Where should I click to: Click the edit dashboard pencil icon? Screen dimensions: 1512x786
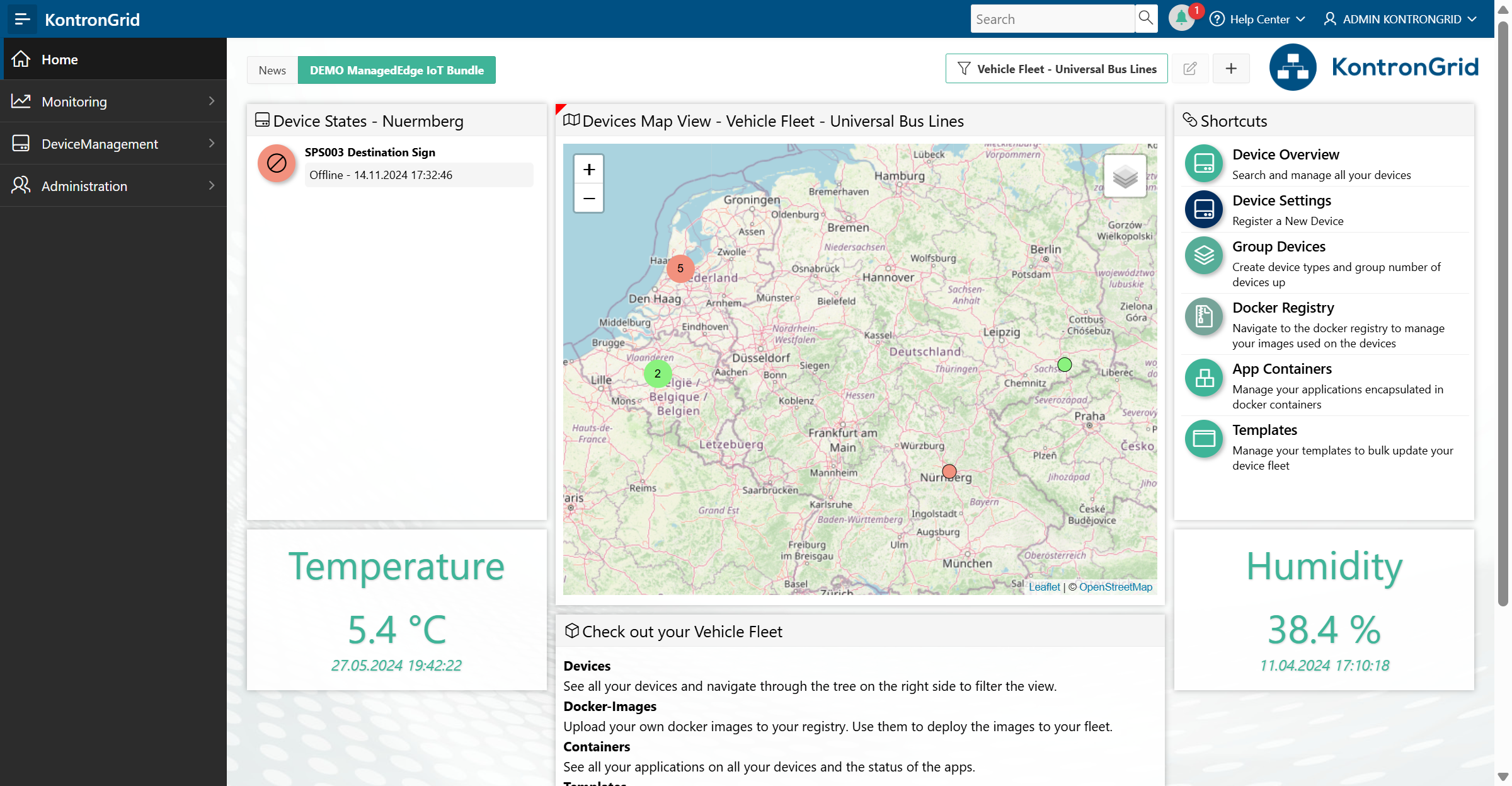click(1190, 69)
